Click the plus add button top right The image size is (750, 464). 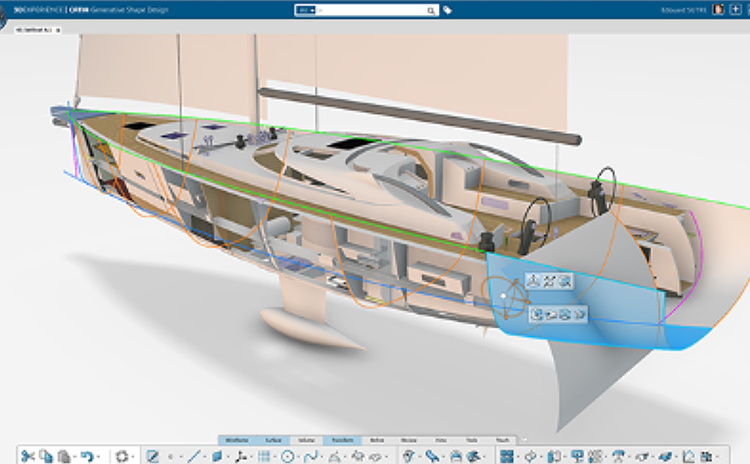point(736,10)
